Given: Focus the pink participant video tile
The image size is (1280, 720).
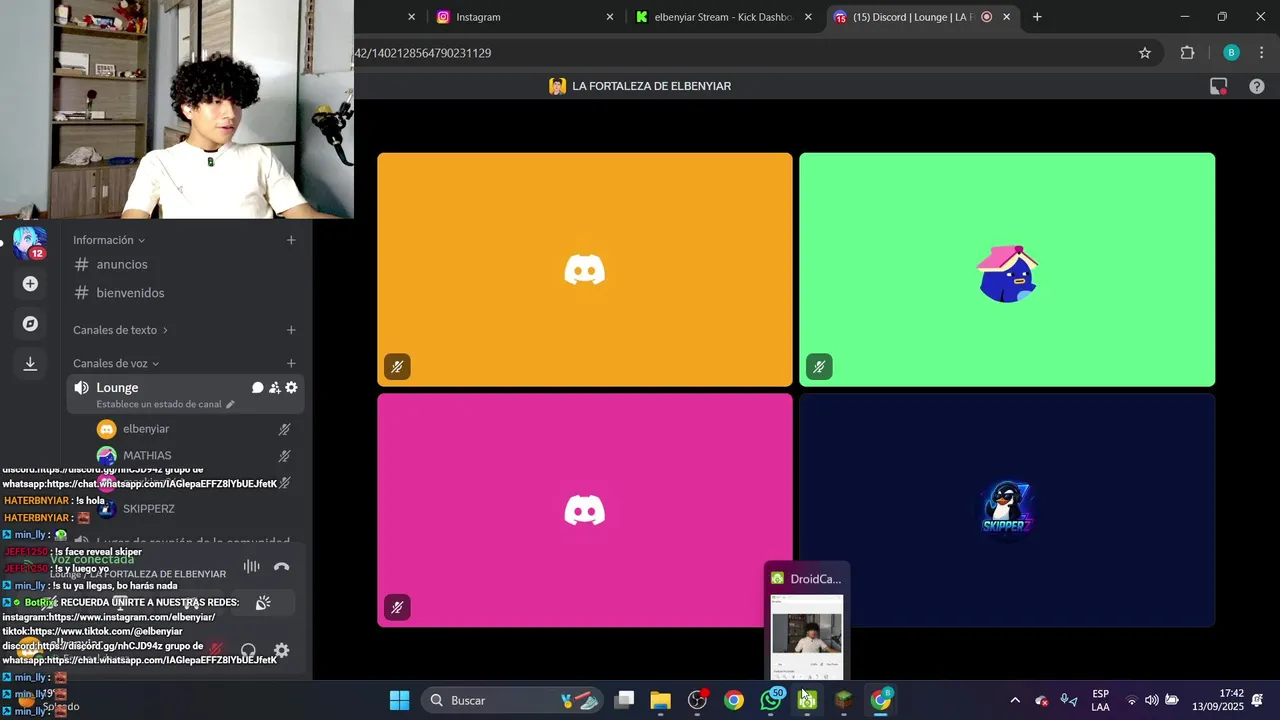Looking at the screenshot, I should (585, 510).
